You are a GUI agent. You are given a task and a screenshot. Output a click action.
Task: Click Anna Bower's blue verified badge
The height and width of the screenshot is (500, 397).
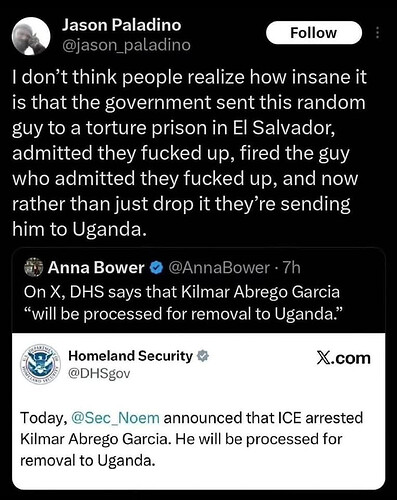point(156,268)
